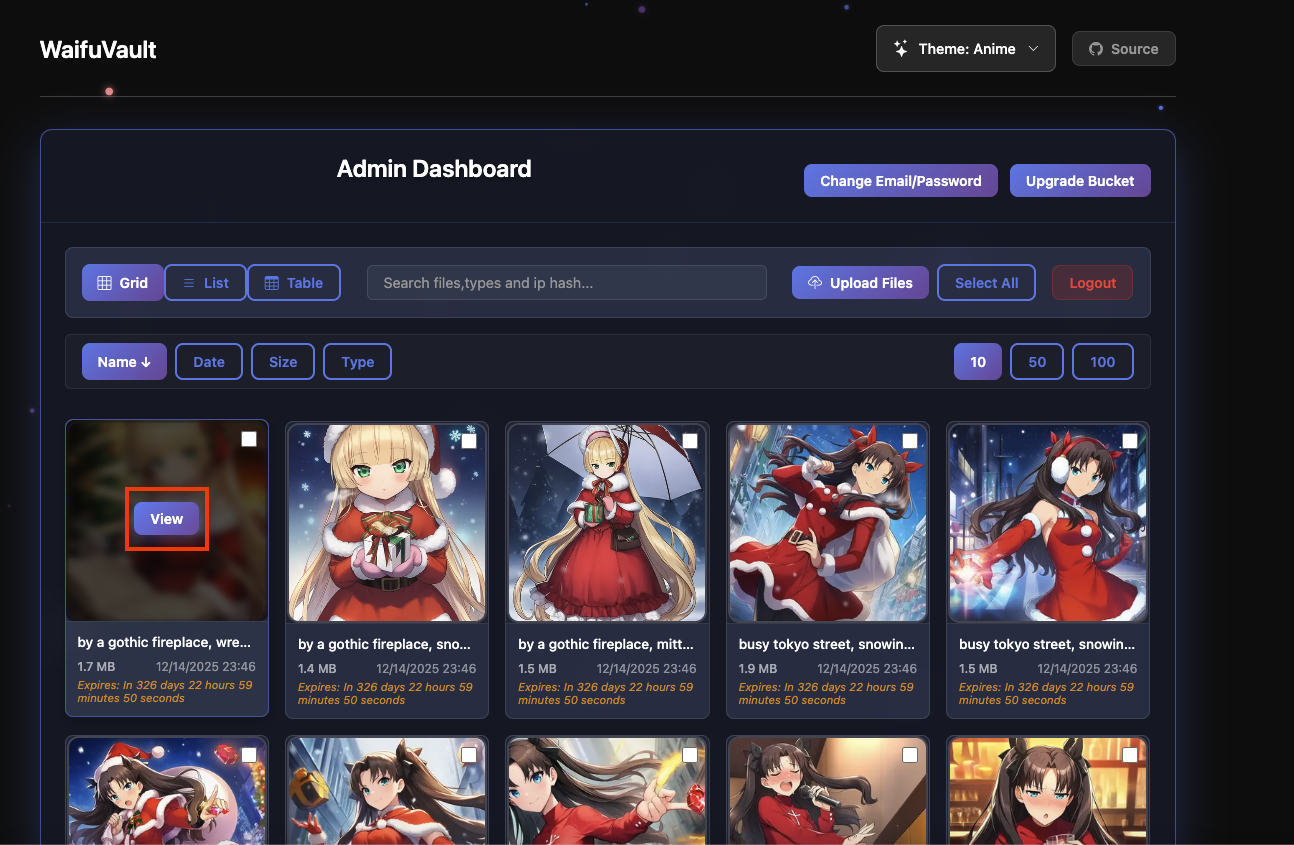Image resolution: width=1294 pixels, height=845 pixels.
Task: Show 50 items per page
Action: tap(1037, 362)
